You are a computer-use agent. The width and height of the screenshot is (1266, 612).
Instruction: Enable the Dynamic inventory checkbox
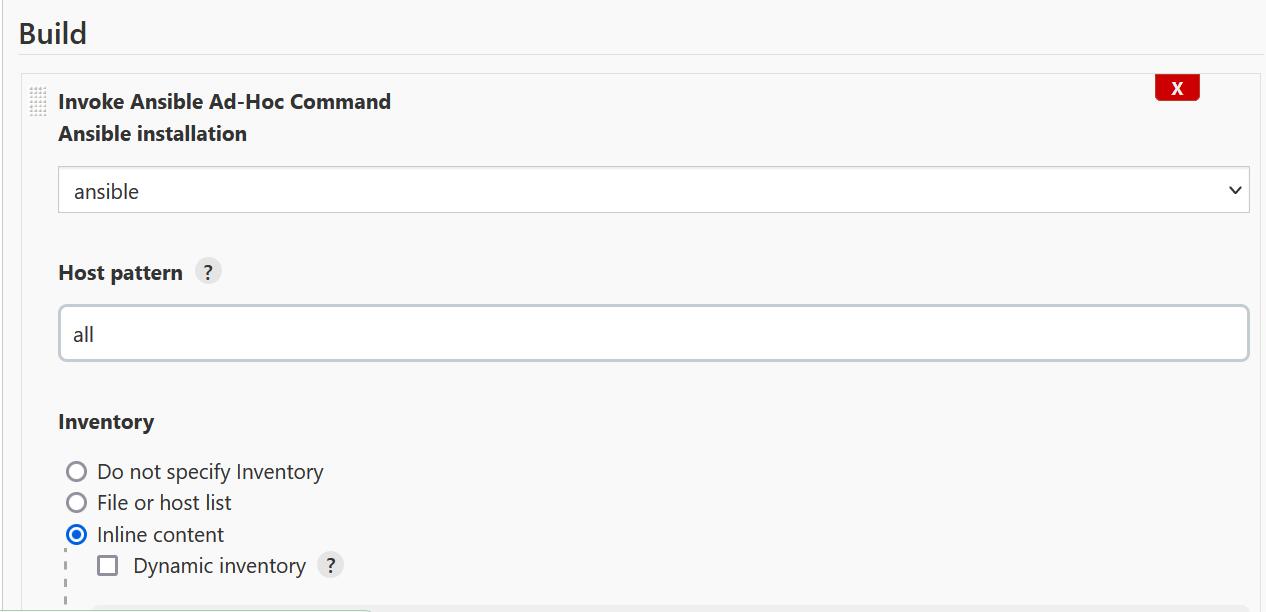(x=108, y=565)
